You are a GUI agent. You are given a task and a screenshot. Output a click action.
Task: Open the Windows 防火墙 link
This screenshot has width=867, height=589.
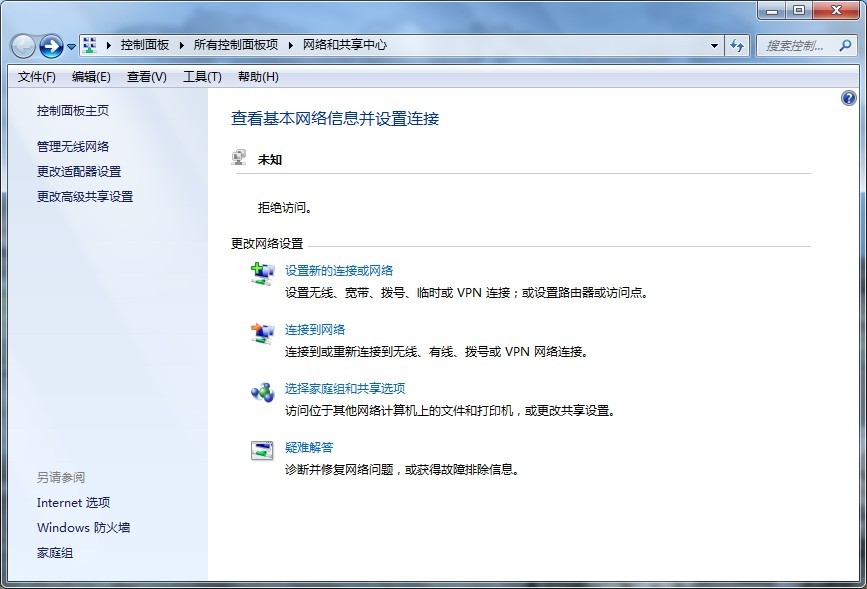point(83,527)
